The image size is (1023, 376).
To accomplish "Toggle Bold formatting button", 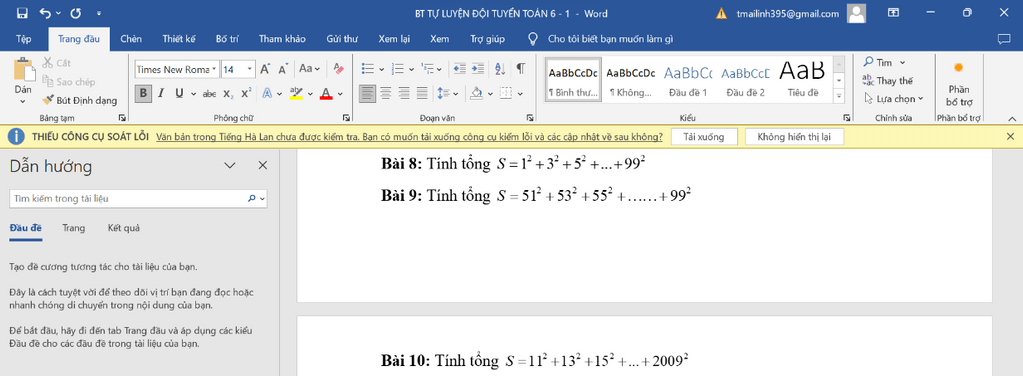I will (x=143, y=93).
